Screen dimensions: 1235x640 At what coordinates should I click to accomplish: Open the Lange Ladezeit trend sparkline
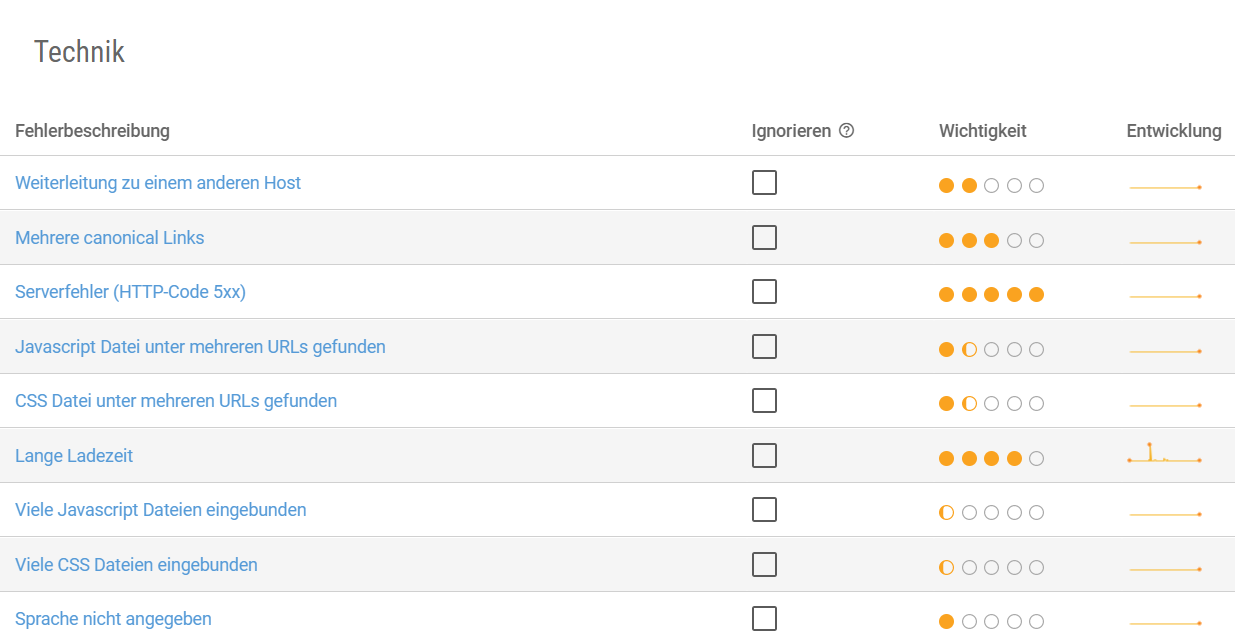point(1164,453)
